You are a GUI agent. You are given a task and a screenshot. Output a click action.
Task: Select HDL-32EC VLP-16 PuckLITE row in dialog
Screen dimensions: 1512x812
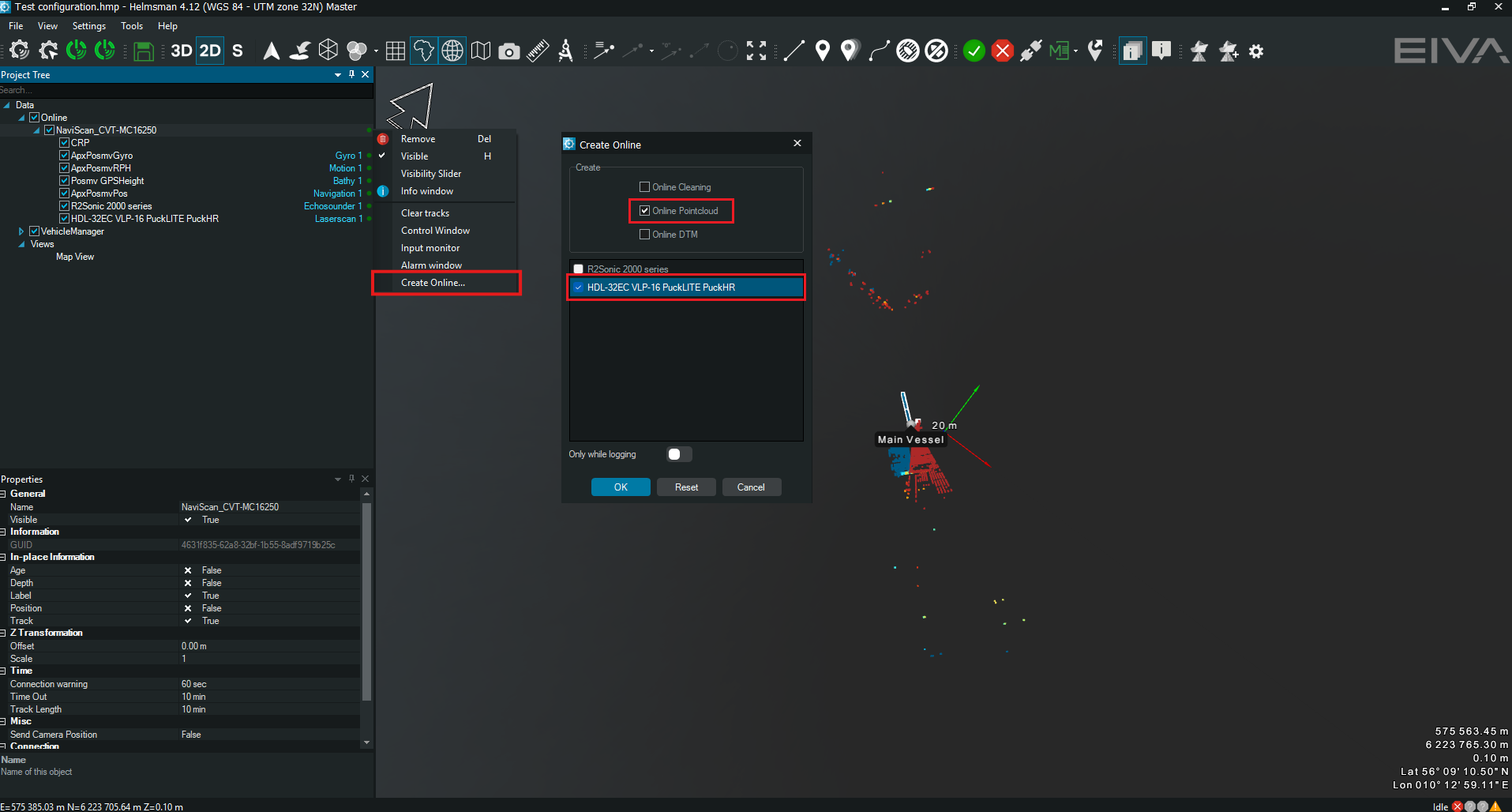point(686,288)
